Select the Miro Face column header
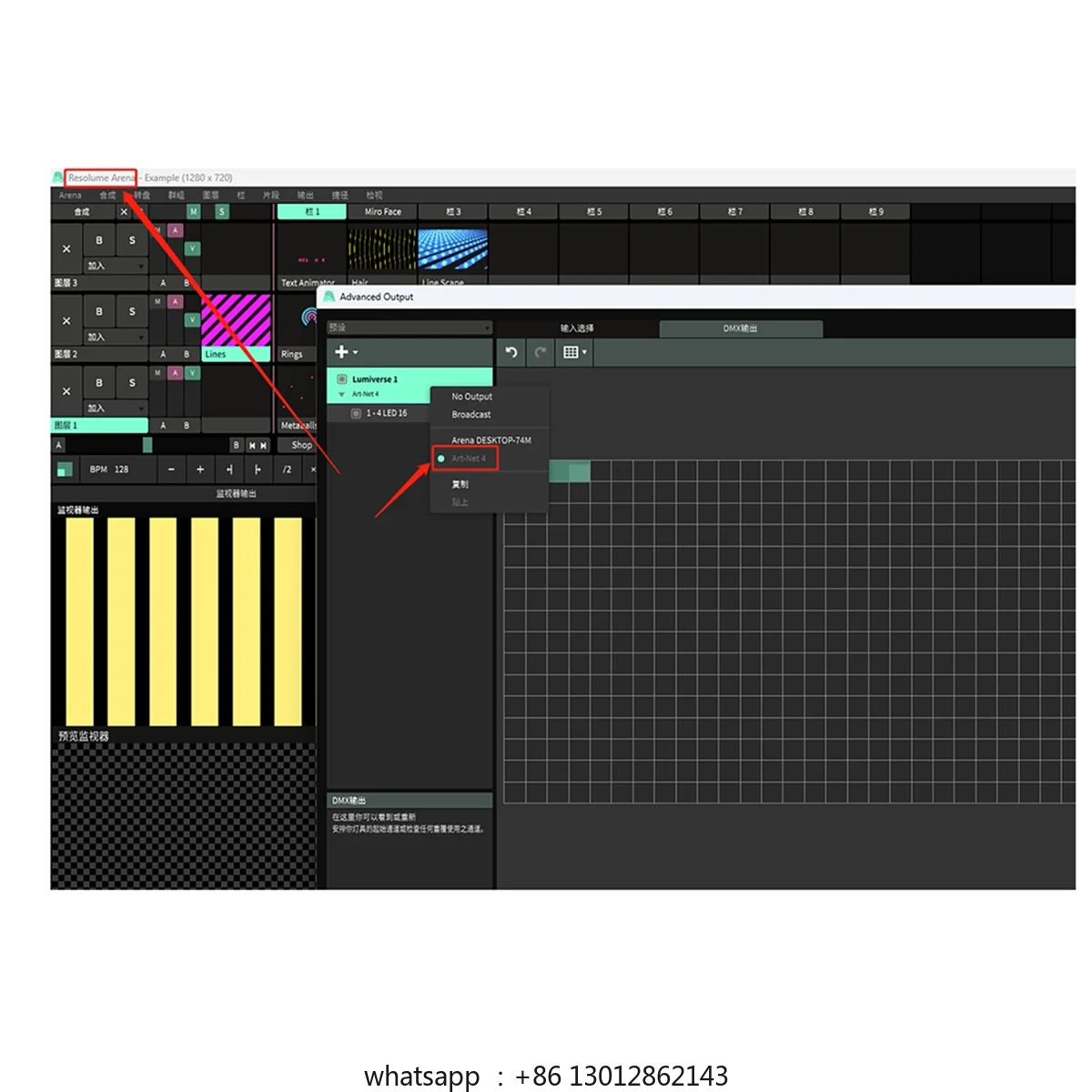 [x=382, y=212]
